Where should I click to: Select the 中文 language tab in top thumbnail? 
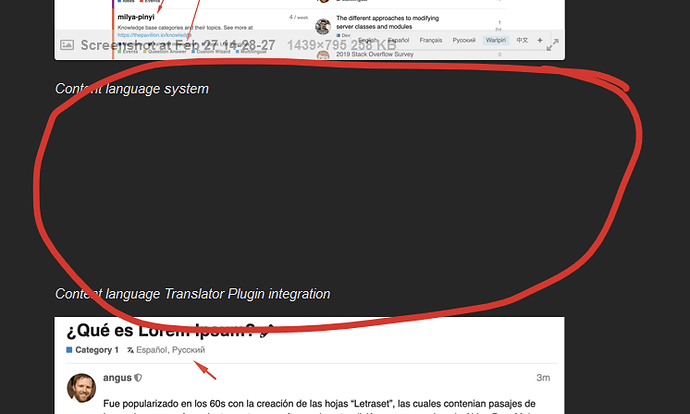(522, 40)
